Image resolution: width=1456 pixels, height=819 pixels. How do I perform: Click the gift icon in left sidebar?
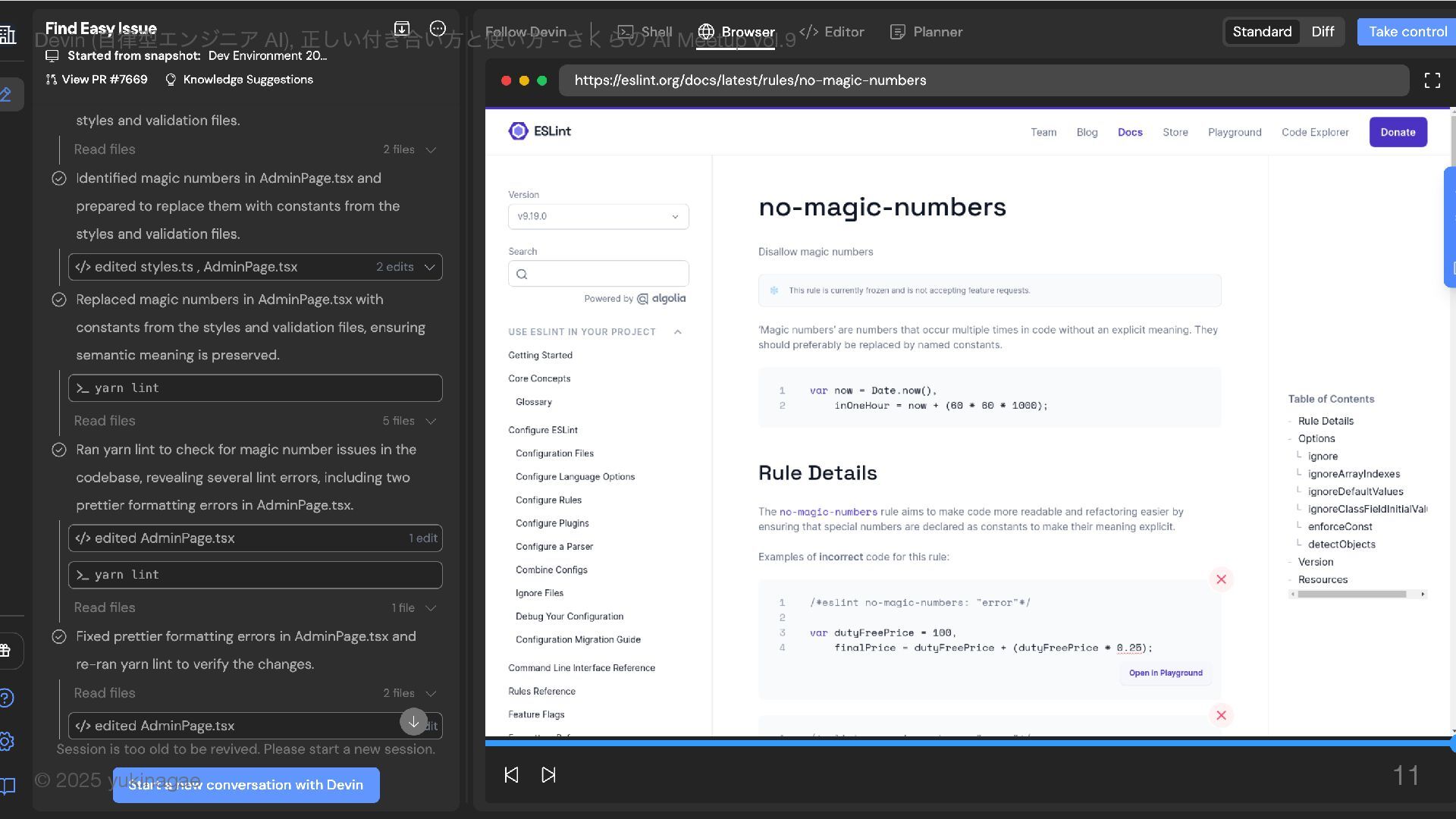(x=5, y=651)
